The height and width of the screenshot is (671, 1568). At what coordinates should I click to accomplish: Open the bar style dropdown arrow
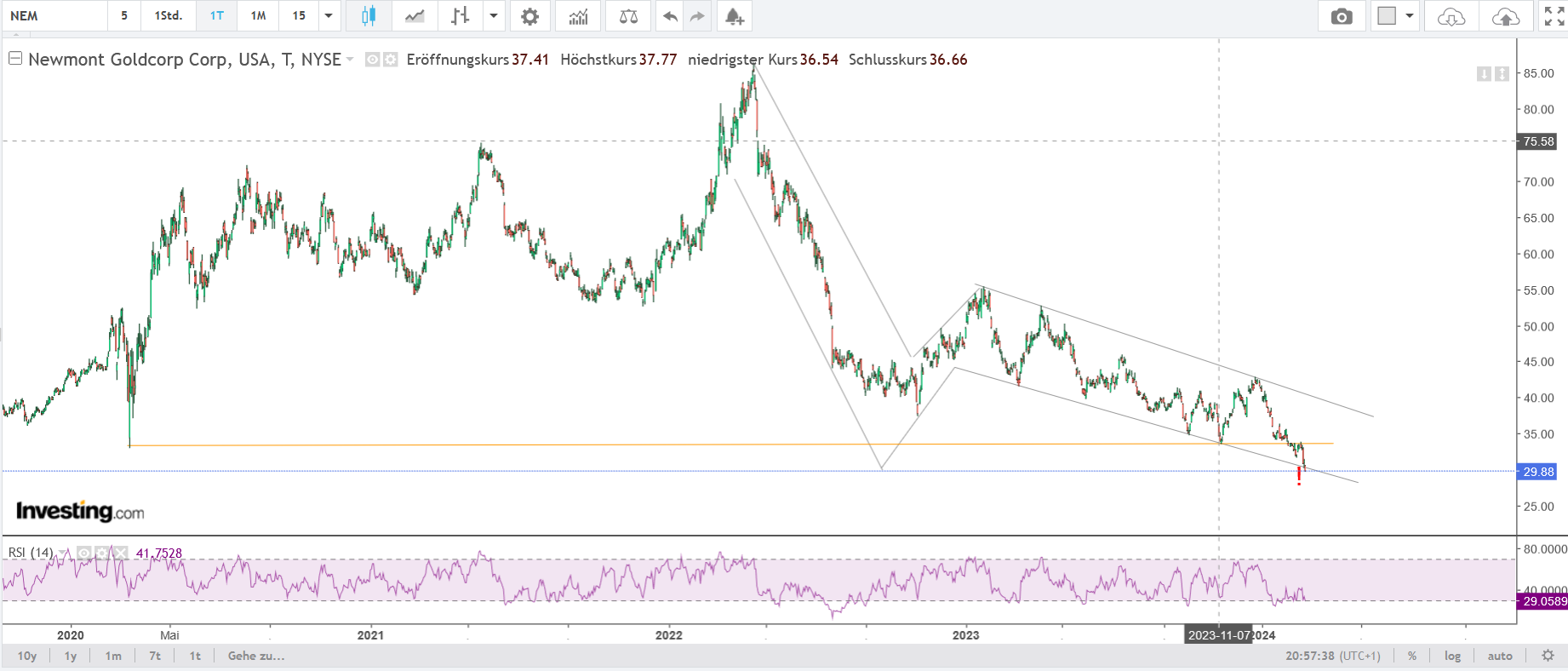pyautogui.click(x=494, y=16)
